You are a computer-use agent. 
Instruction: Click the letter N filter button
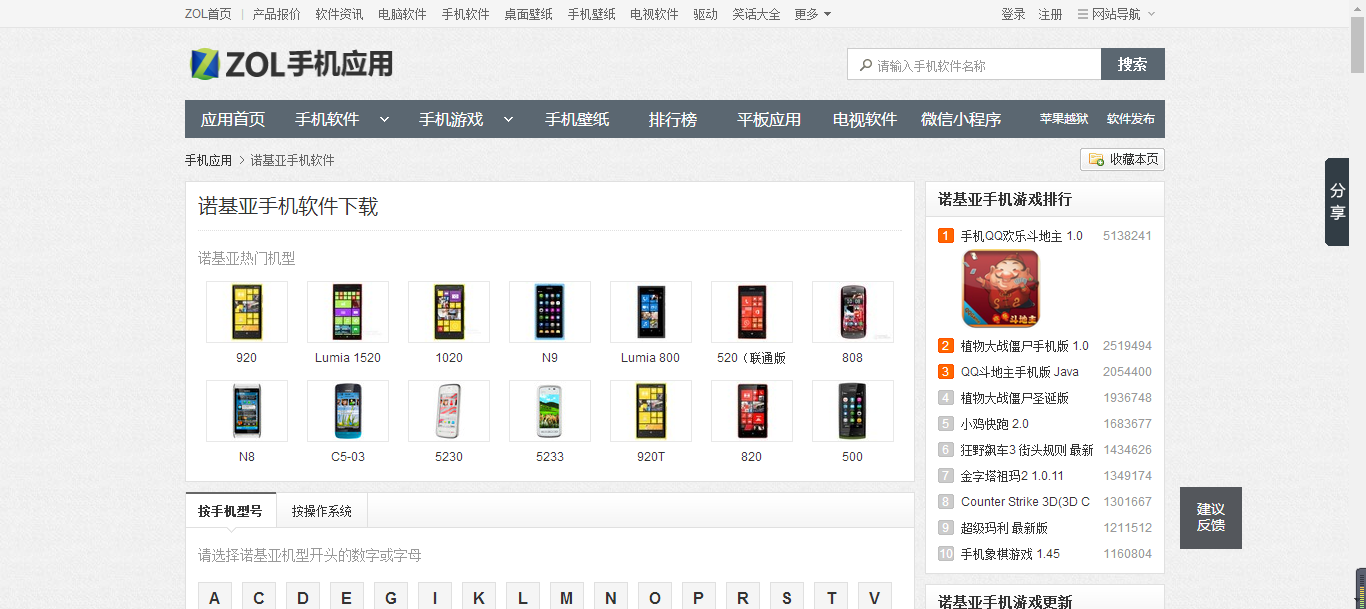tap(610, 597)
